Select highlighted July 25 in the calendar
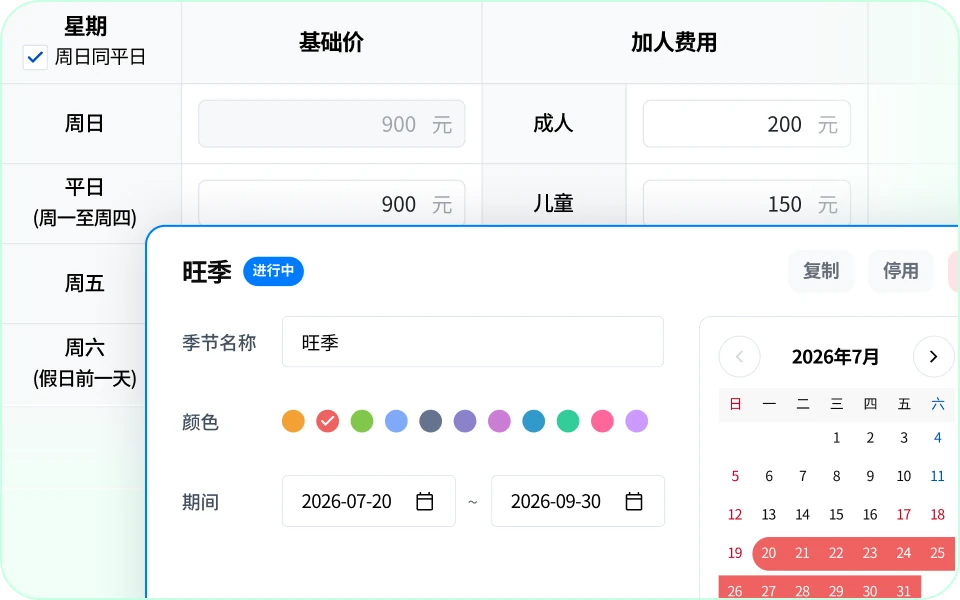Image resolution: width=960 pixels, height=600 pixels. click(x=937, y=553)
